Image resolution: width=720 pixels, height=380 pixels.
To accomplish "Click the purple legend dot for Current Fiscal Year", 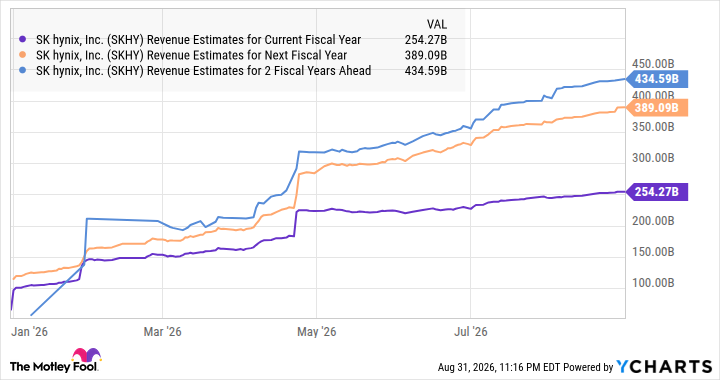I will (x=23, y=40).
